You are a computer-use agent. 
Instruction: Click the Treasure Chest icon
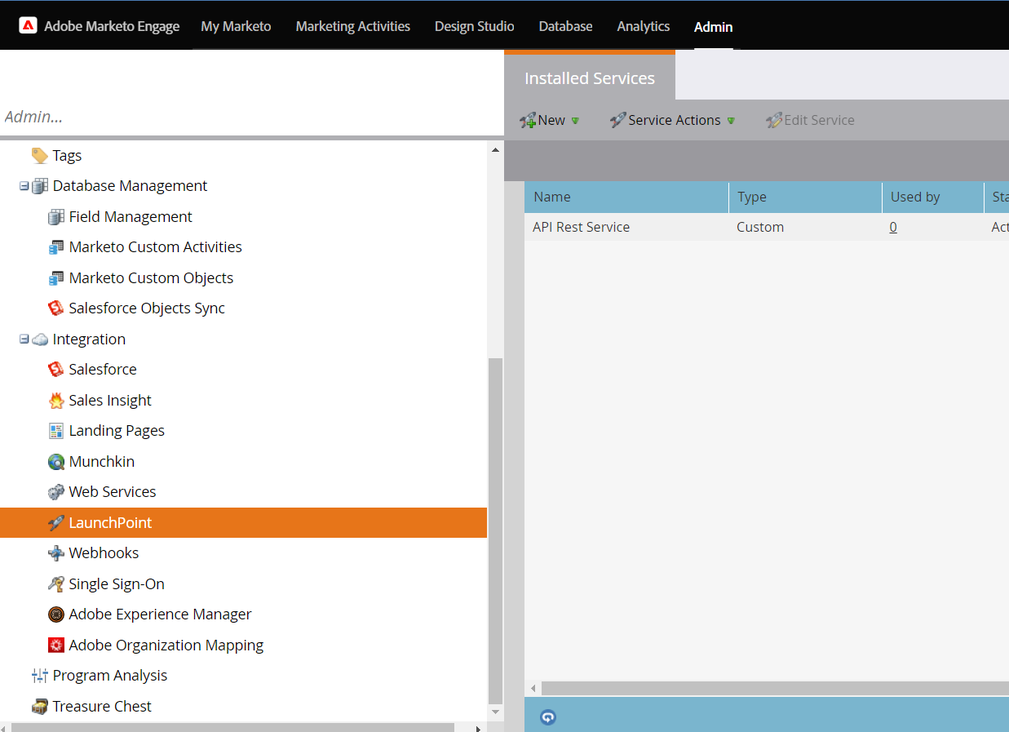[39, 706]
